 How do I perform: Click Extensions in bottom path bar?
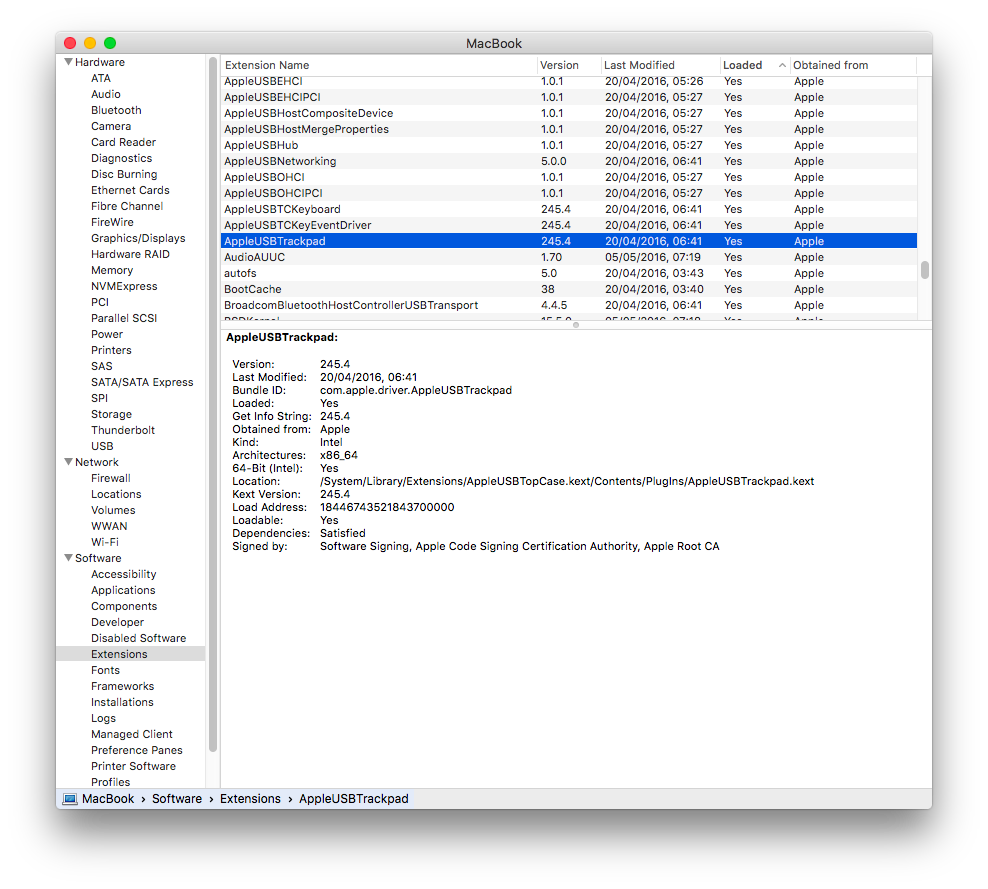pos(250,799)
